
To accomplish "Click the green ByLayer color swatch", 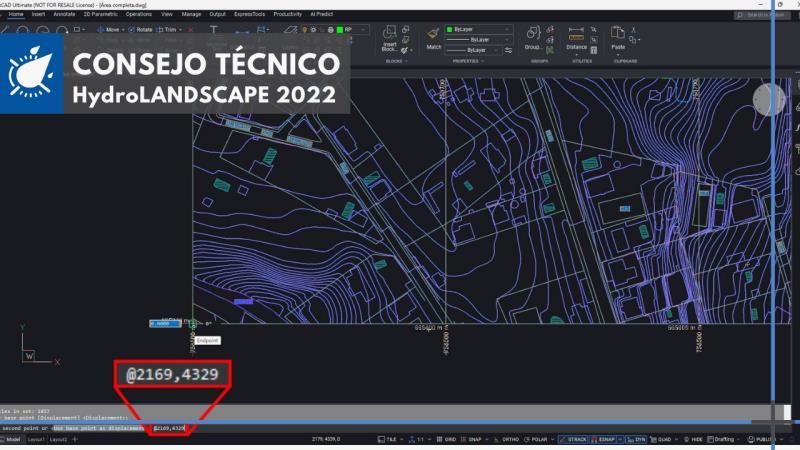I will [x=449, y=29].
